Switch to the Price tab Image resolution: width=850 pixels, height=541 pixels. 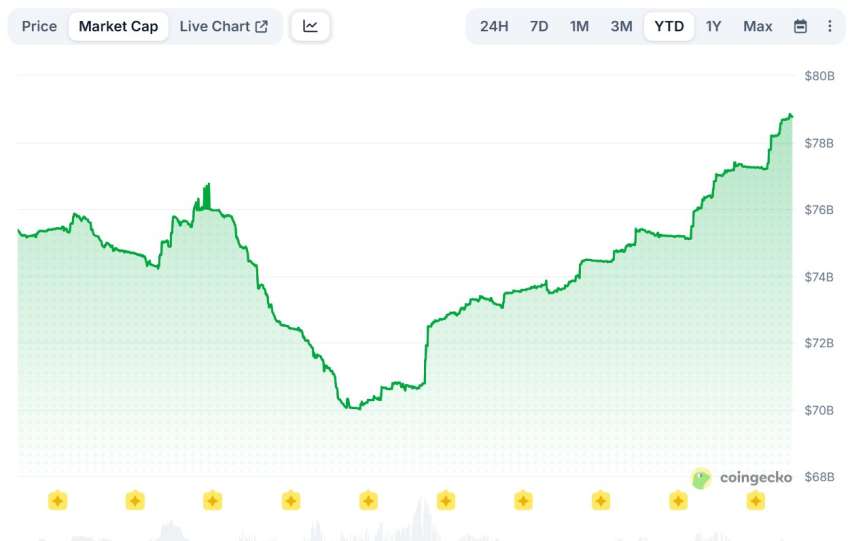pyautogui.click(x=40, y=26)
